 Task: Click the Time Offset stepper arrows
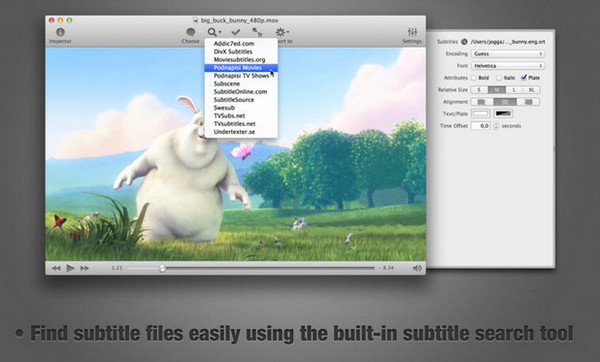tap(496, 126)
